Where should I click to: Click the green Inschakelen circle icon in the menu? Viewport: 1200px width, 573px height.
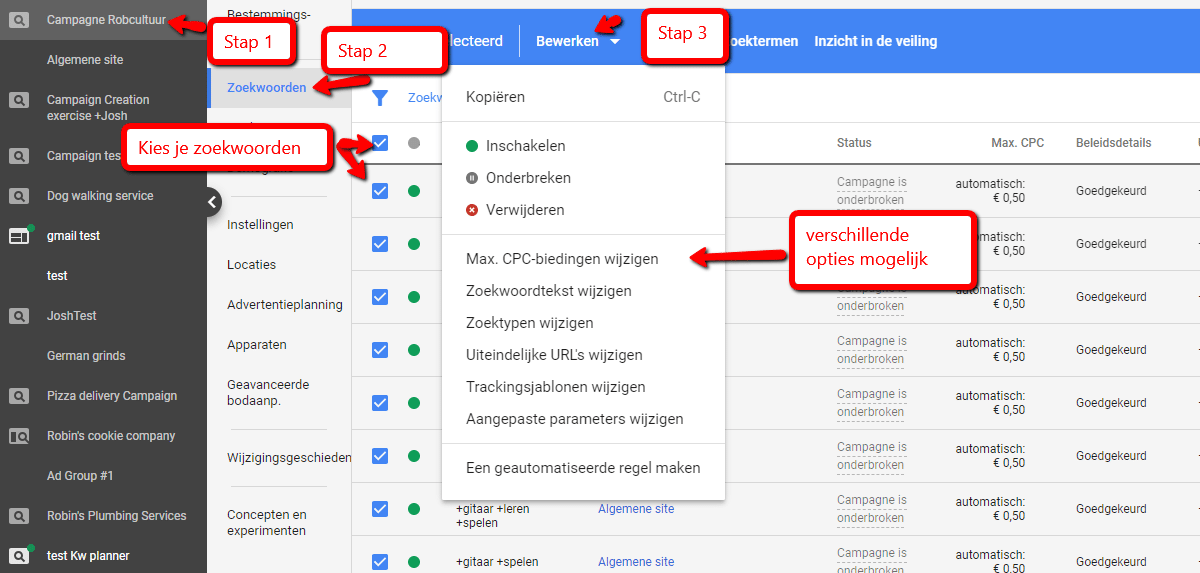pos(472,146)
